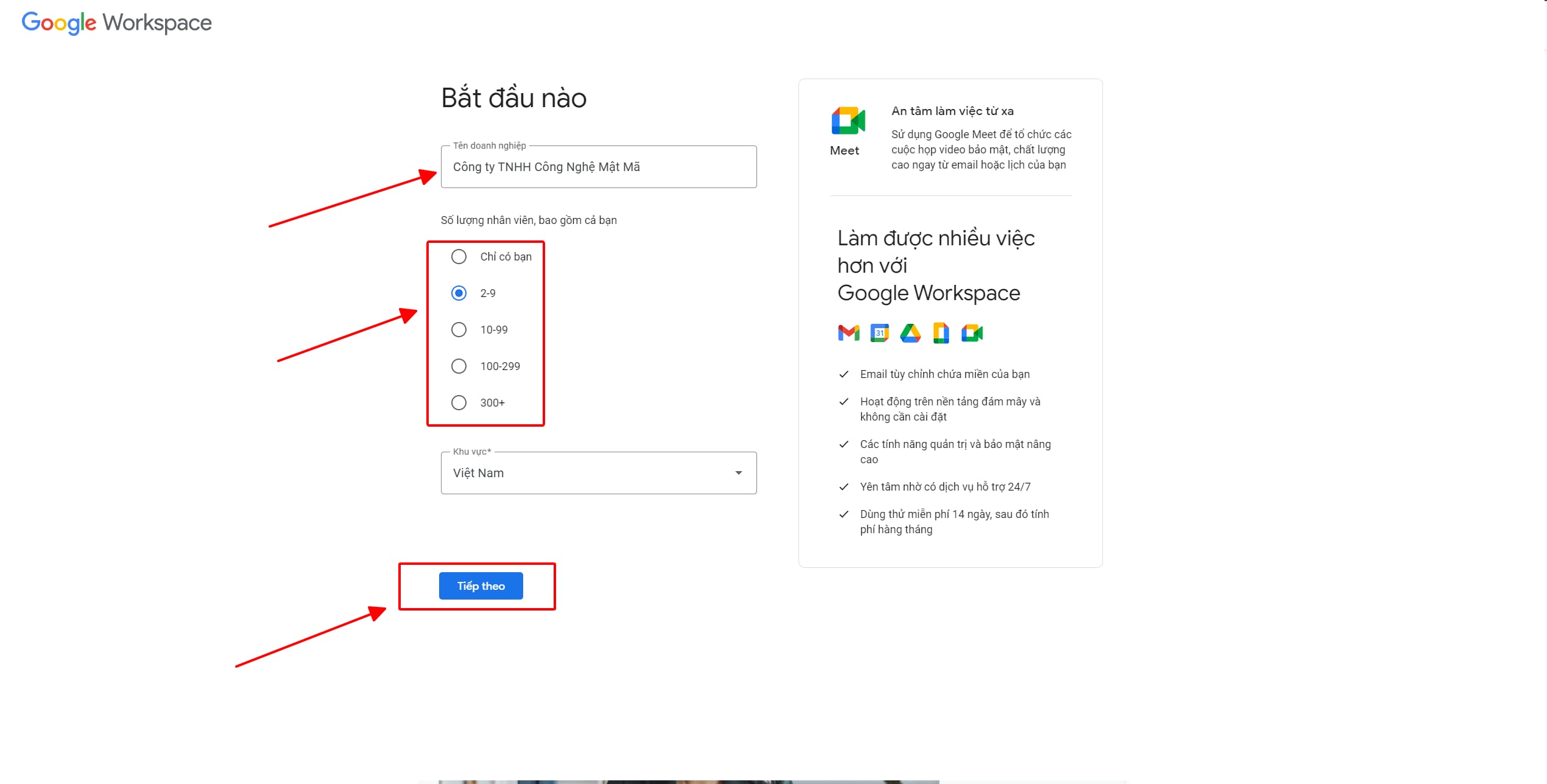The width and height of the screenshot is (1547, 784).
Task: Select the 300+ employees option
Action: [459, 403]
